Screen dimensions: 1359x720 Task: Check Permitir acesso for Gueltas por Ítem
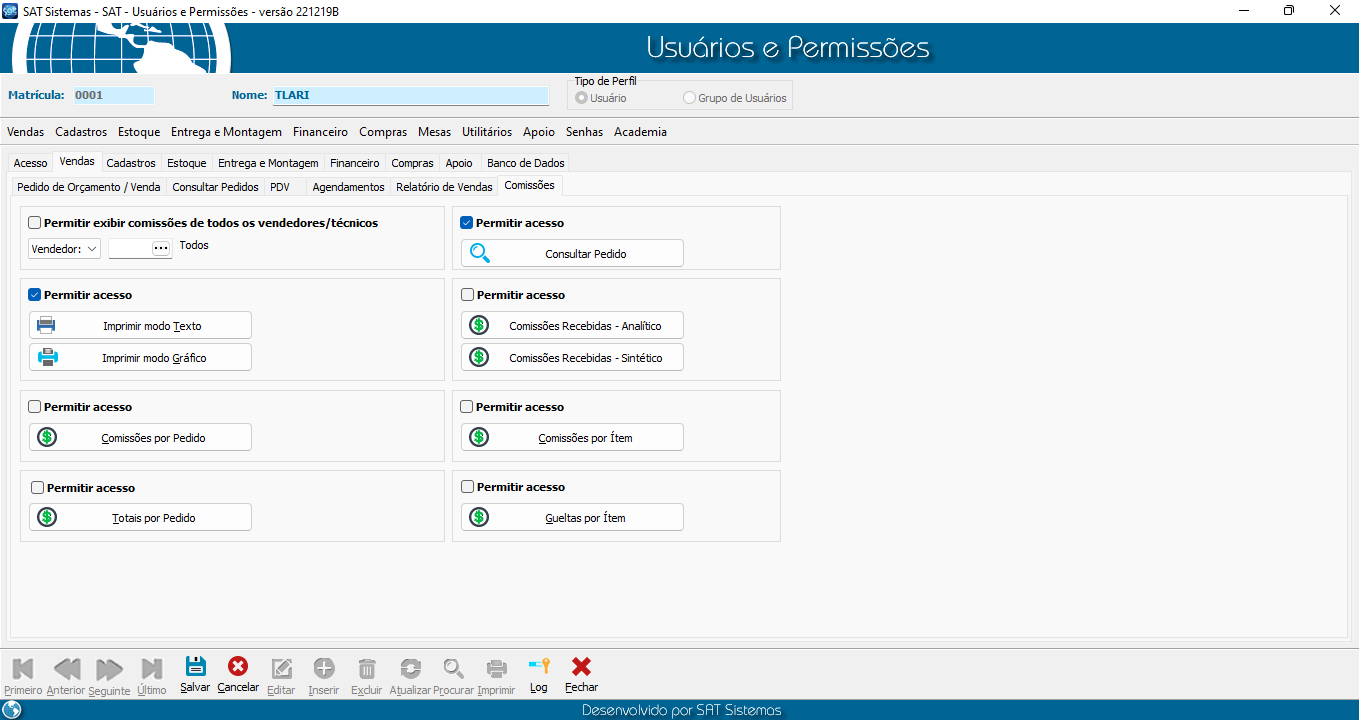pos(467,487)
